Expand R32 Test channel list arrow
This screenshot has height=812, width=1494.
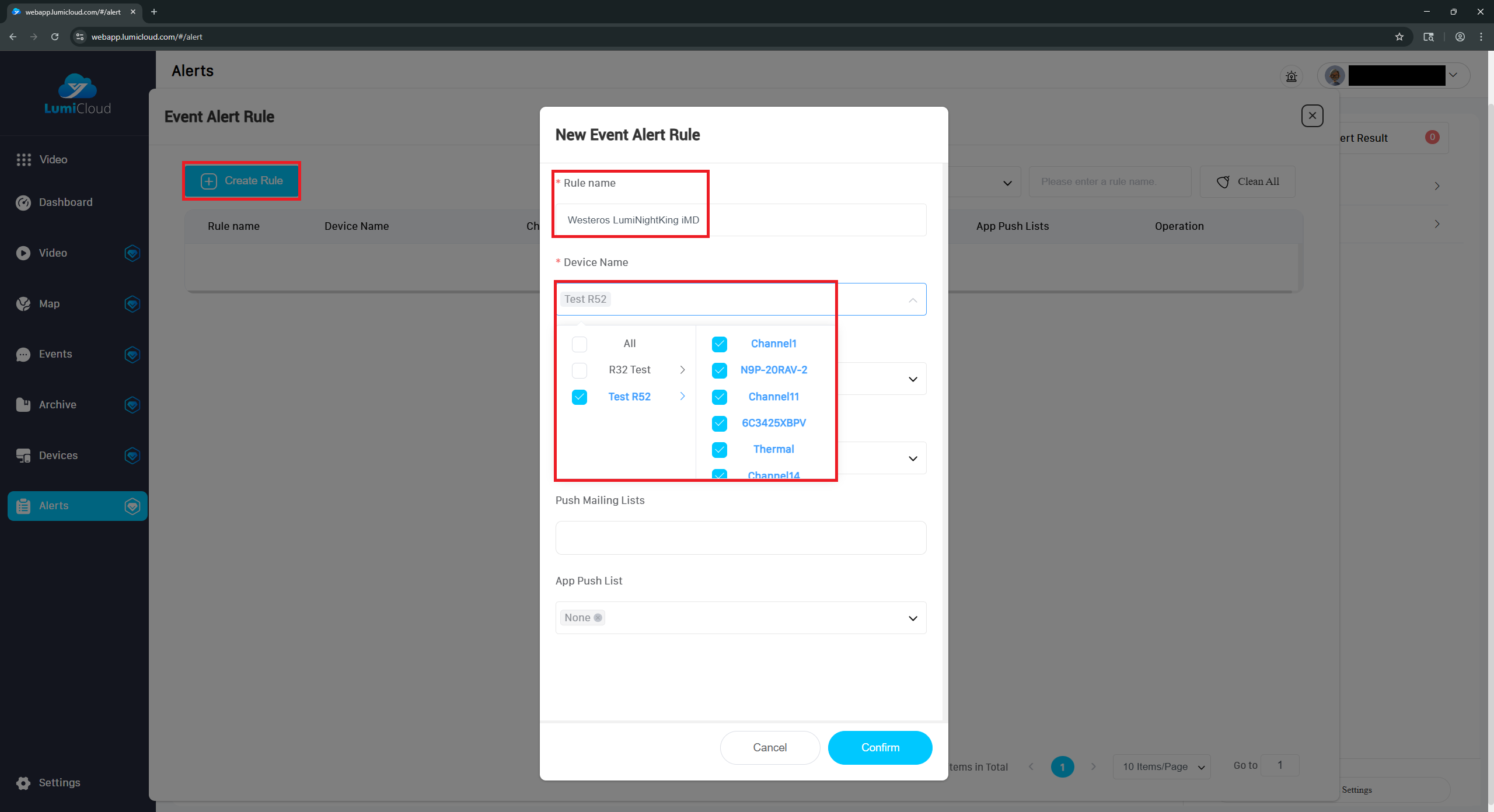click(x=682, y=370)
